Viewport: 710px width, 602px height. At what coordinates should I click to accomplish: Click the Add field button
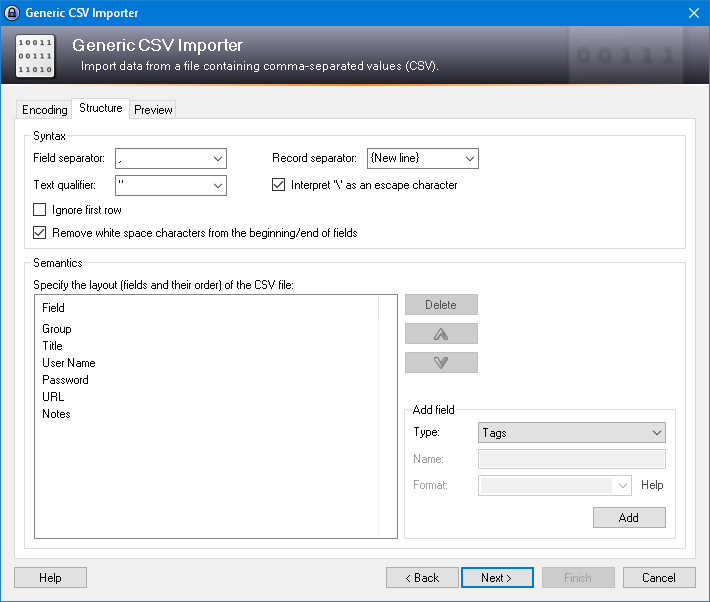628,518
